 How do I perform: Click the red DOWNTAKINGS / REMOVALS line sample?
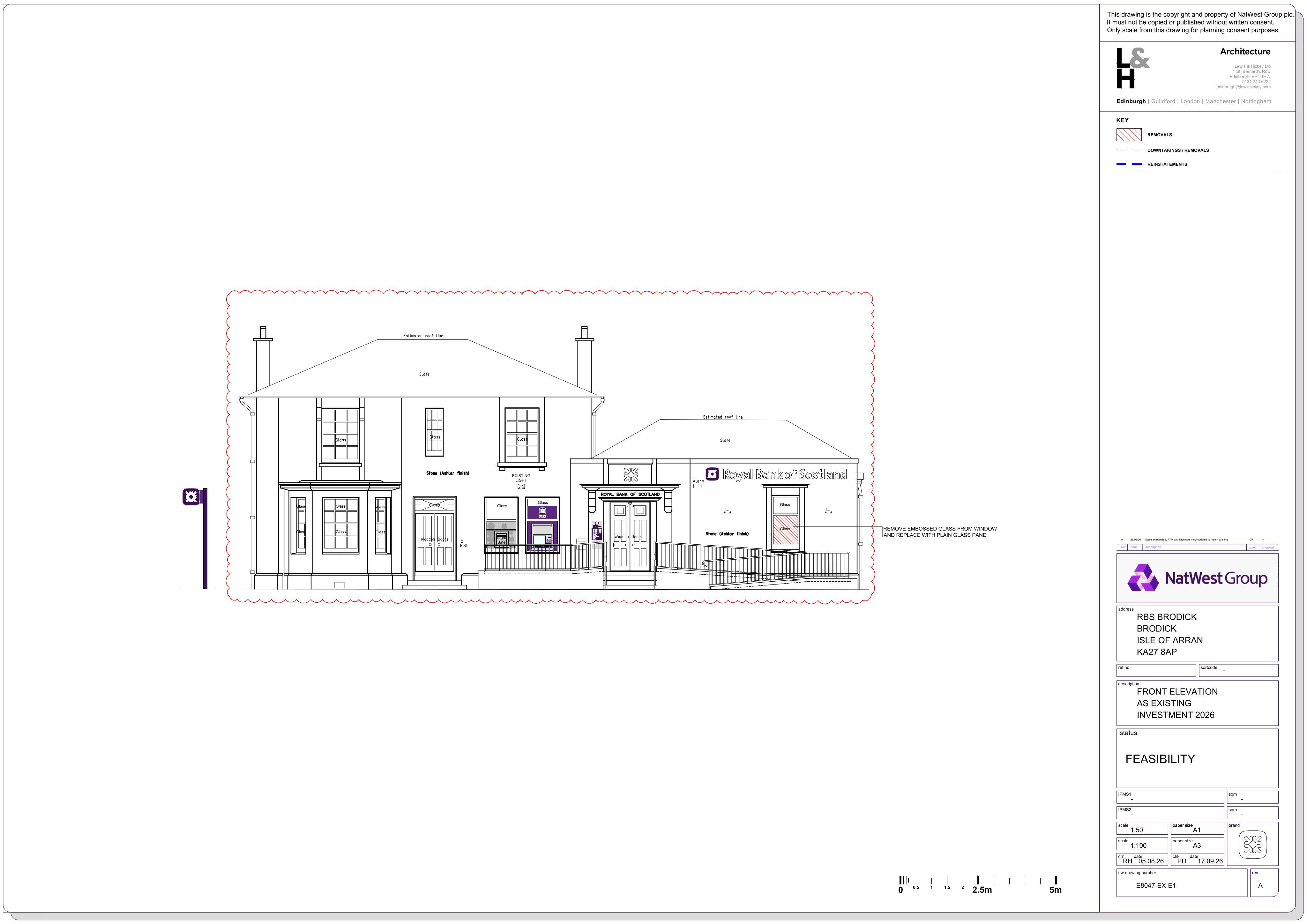[x=1129, y=150]
